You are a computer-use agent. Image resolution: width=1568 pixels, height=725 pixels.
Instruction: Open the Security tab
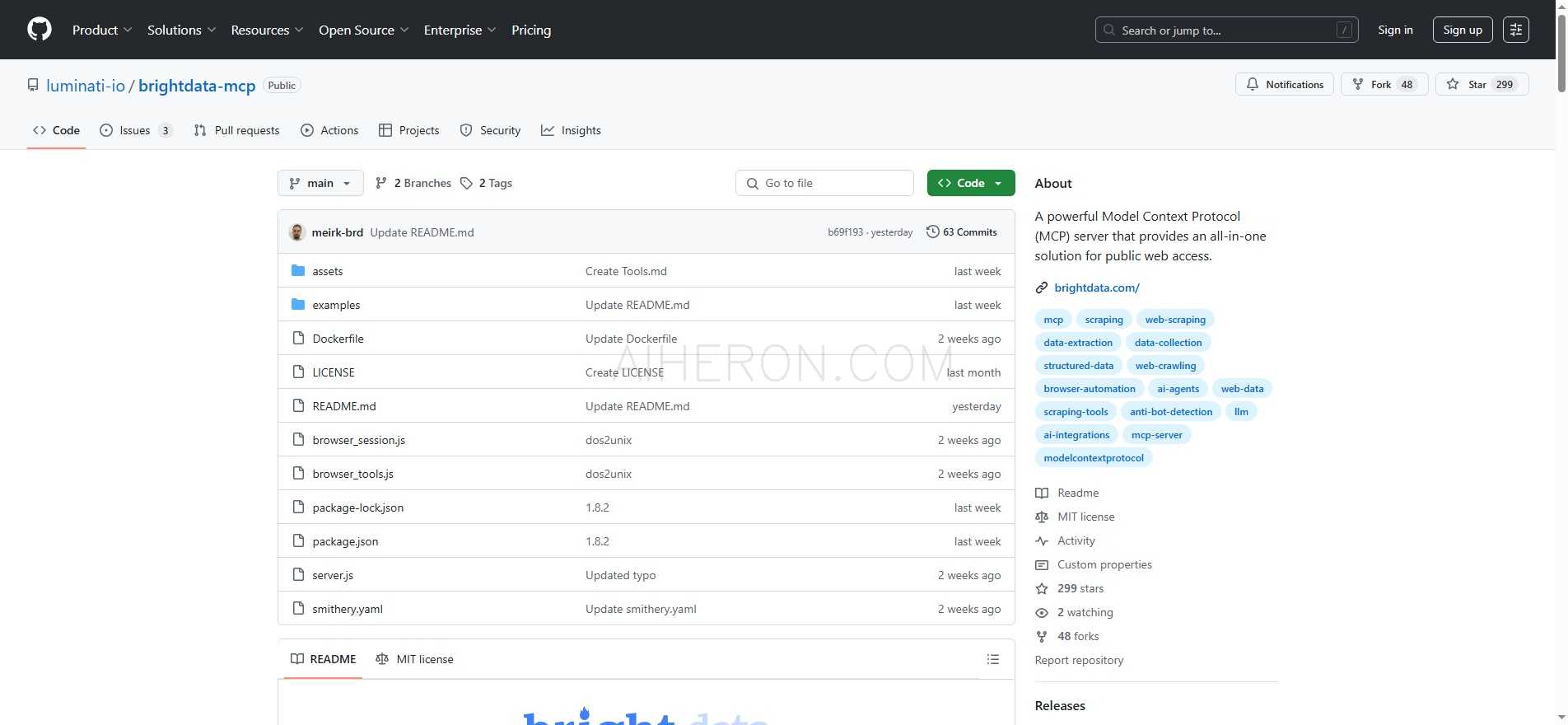click(490, 130)
